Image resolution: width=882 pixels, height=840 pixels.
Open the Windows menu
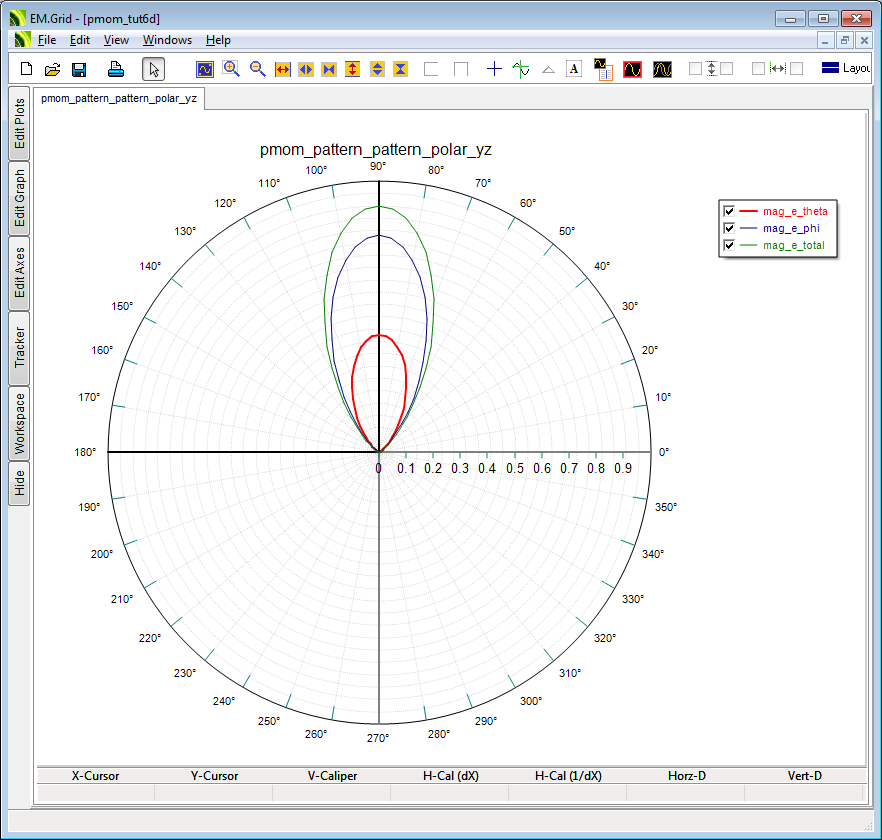pyautogui.click(x=167, y=40)
